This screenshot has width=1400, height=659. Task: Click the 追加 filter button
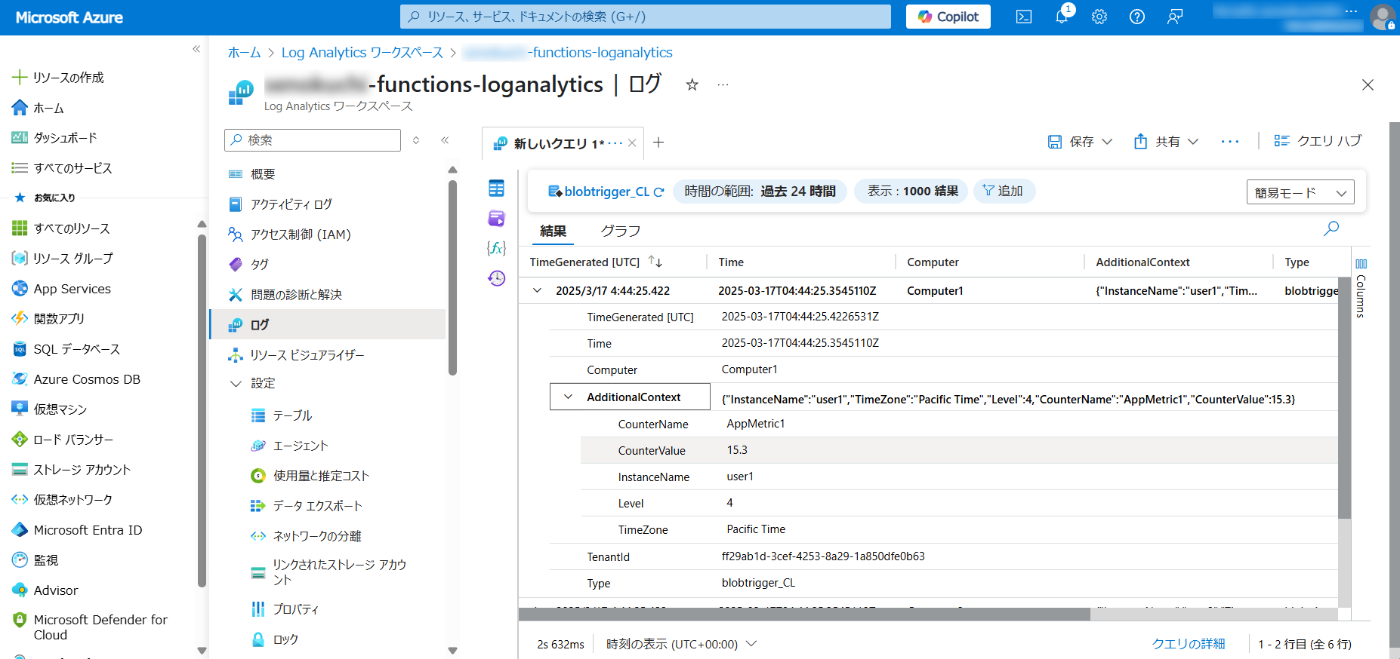click(1003, 191)
